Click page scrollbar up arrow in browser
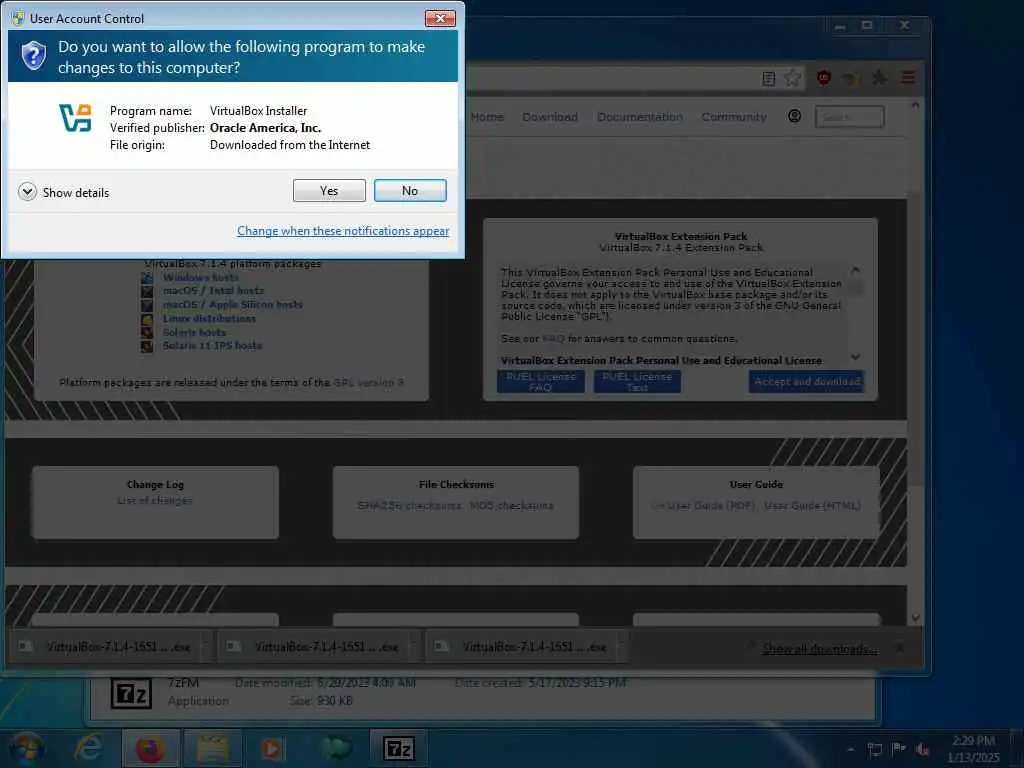Image resolution: width=1024 pixels, height=768 pixels. [915, 105]
